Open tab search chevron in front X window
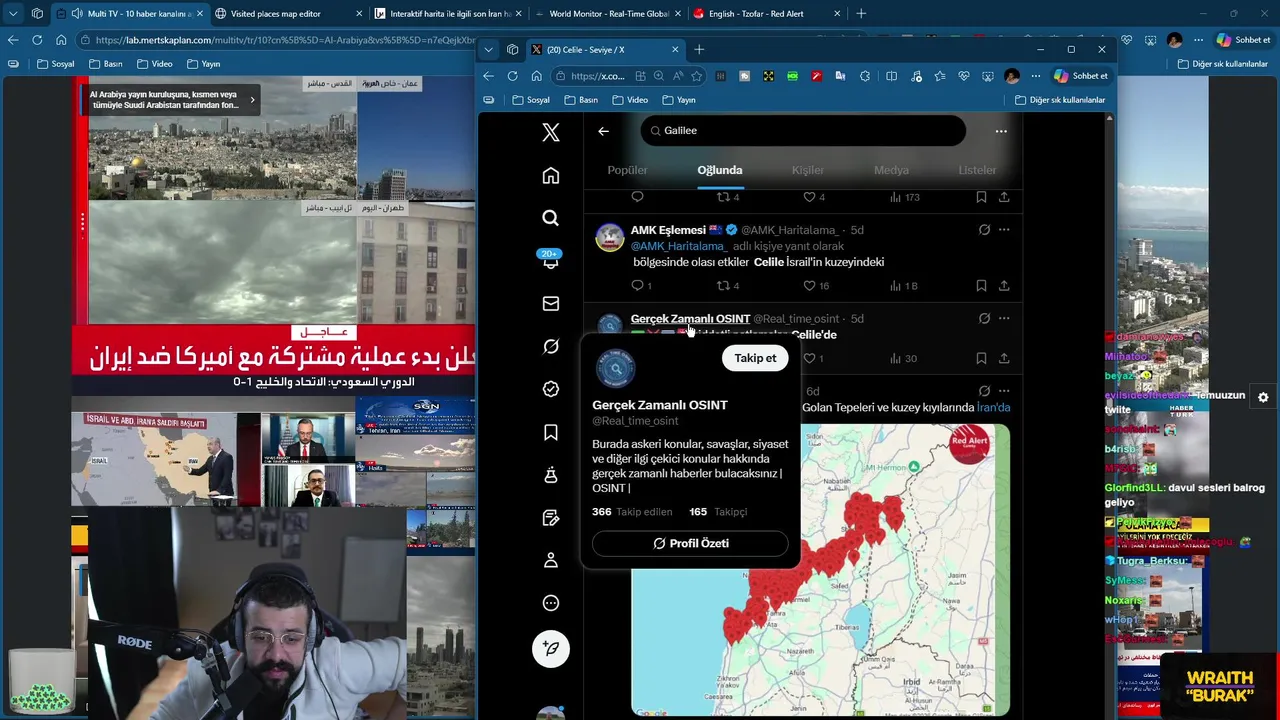The image size is (1280, 720). point(488,49)
